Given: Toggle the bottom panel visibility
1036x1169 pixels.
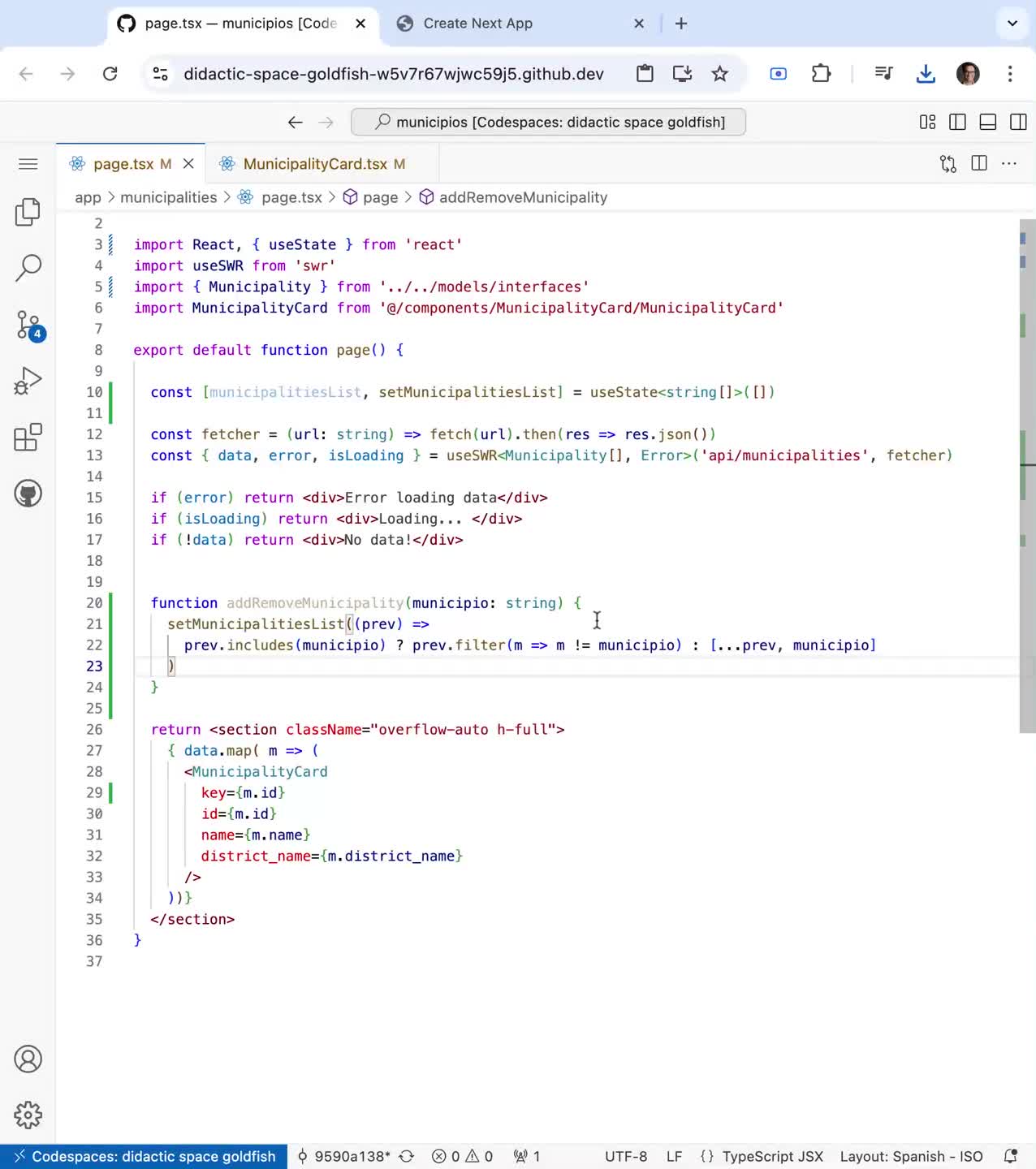Looking at the screenshot, I should pyautogui.click(x=988, y=122).
